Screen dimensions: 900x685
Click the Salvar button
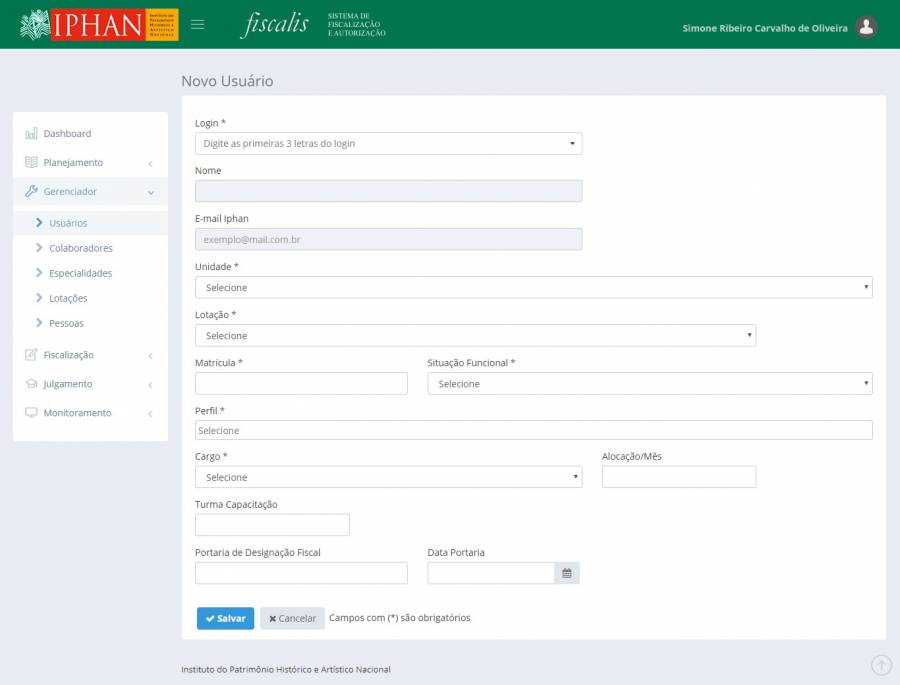[x=225, y=619]
